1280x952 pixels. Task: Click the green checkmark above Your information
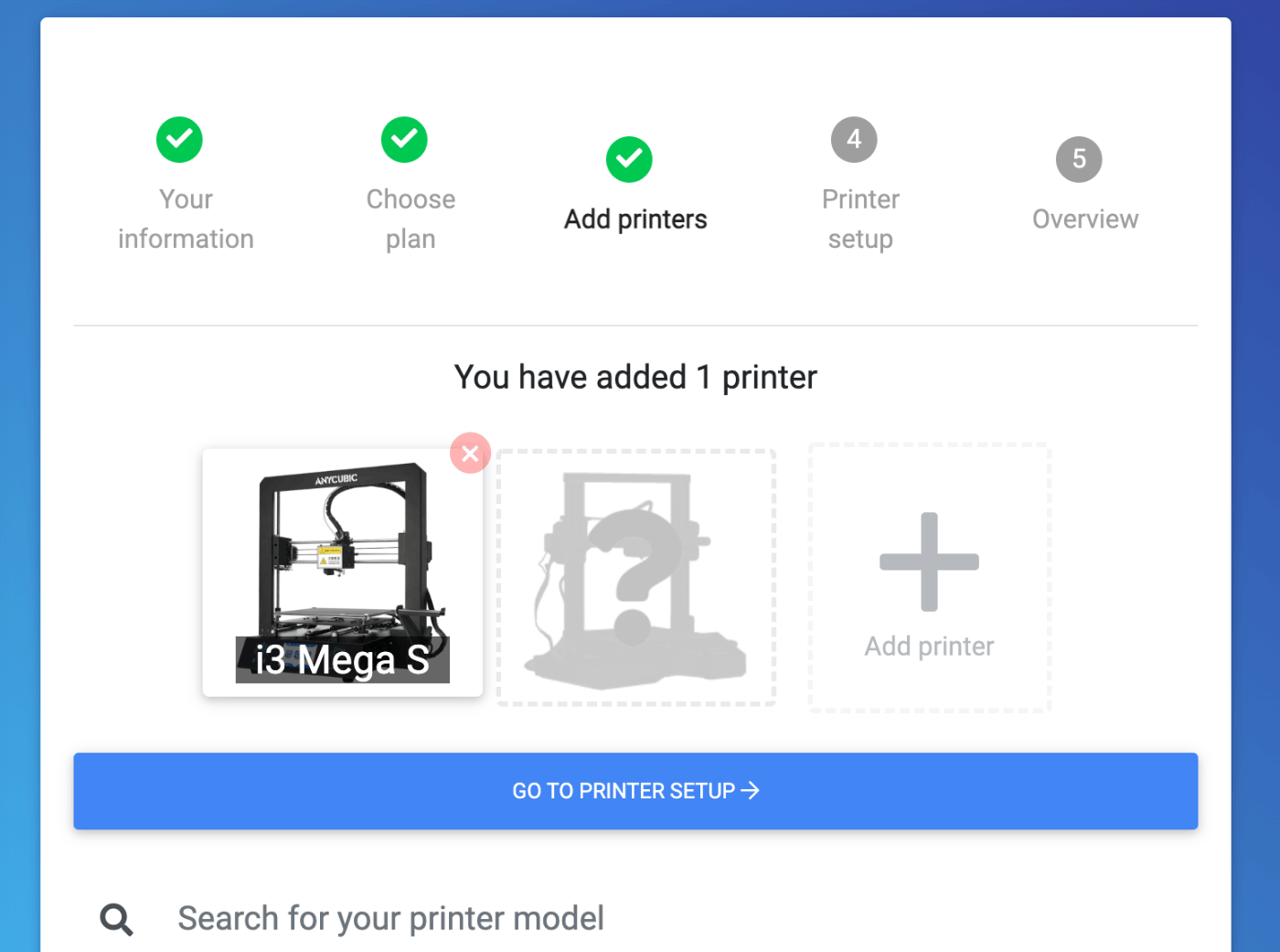[179, 140]
